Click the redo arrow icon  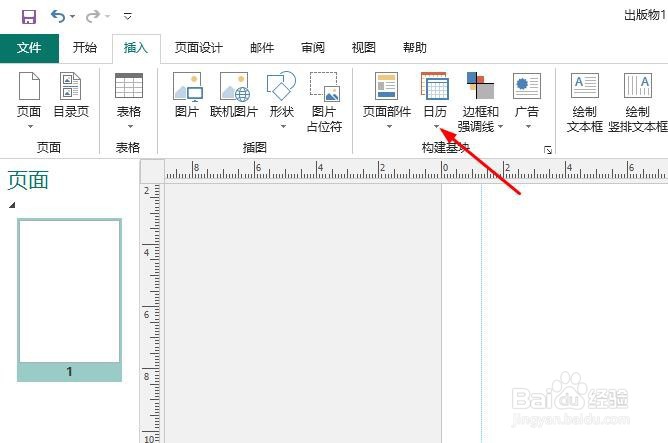pyautogui.click(x=92, y=17)
